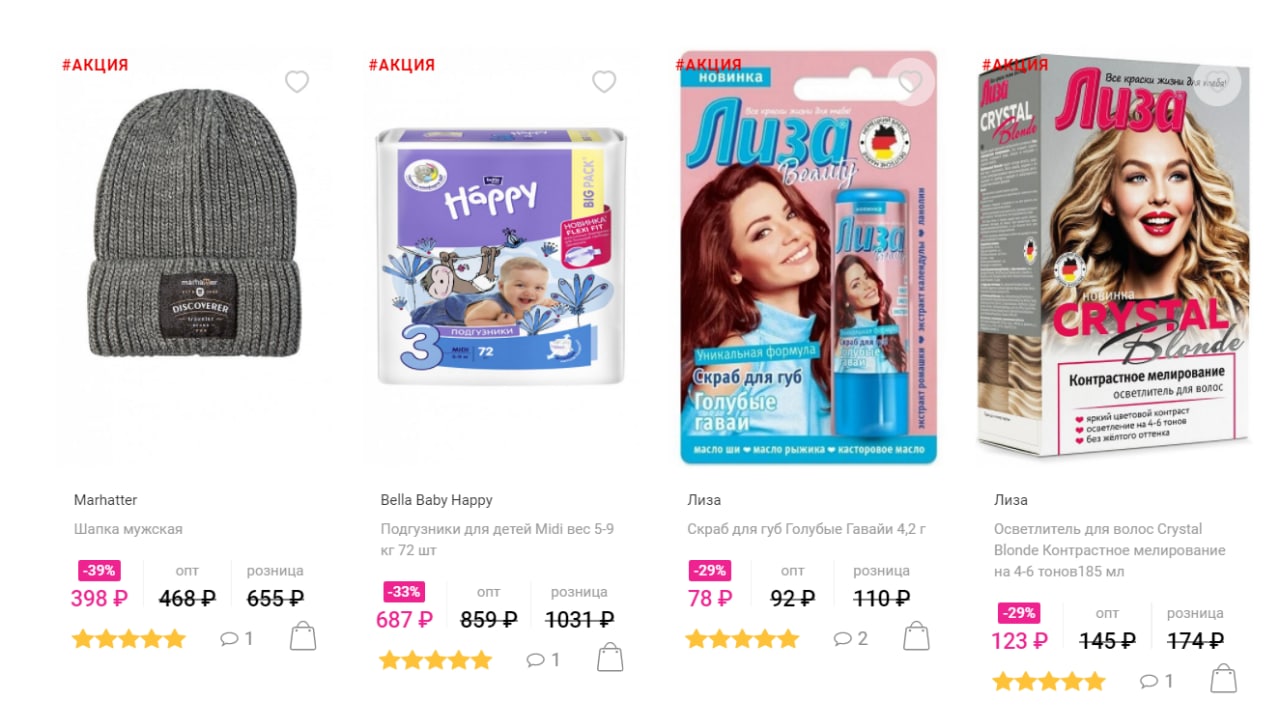View the review comment on Bella diapers

544,660
